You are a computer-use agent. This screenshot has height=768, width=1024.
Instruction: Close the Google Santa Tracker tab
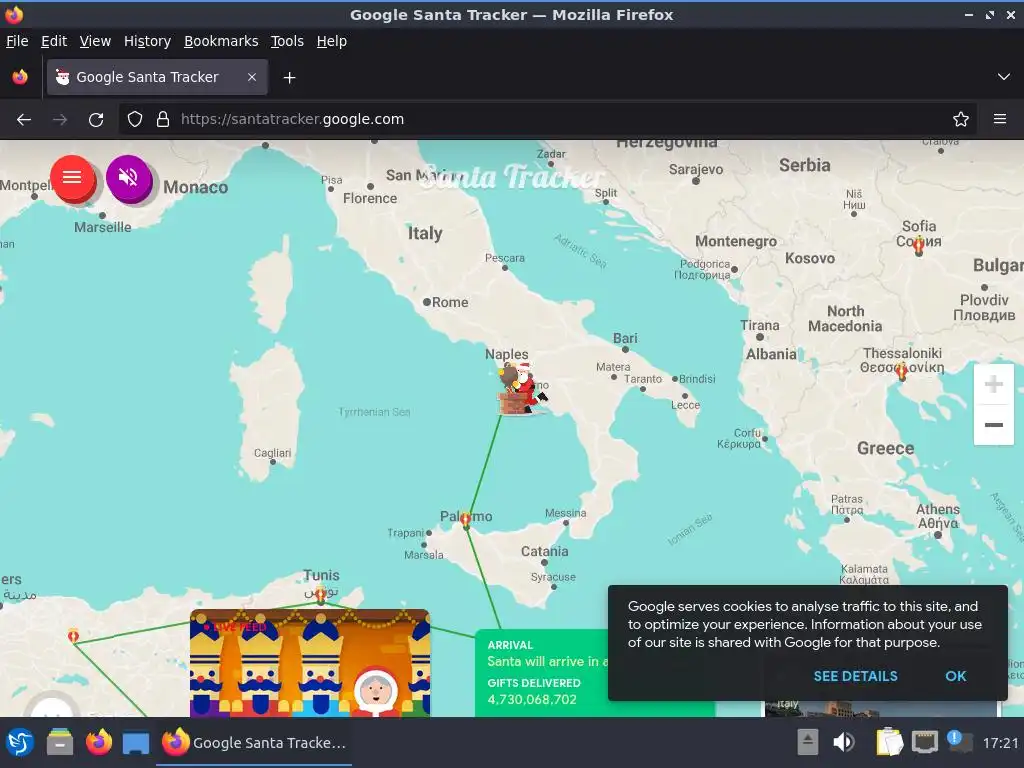point(252,77)
